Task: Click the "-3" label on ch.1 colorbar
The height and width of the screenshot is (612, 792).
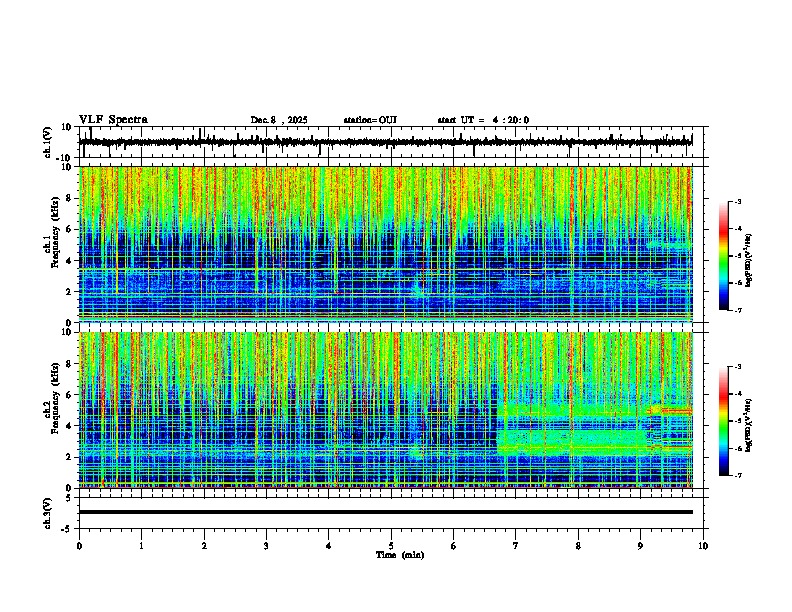Action: [x=737, y=201]
